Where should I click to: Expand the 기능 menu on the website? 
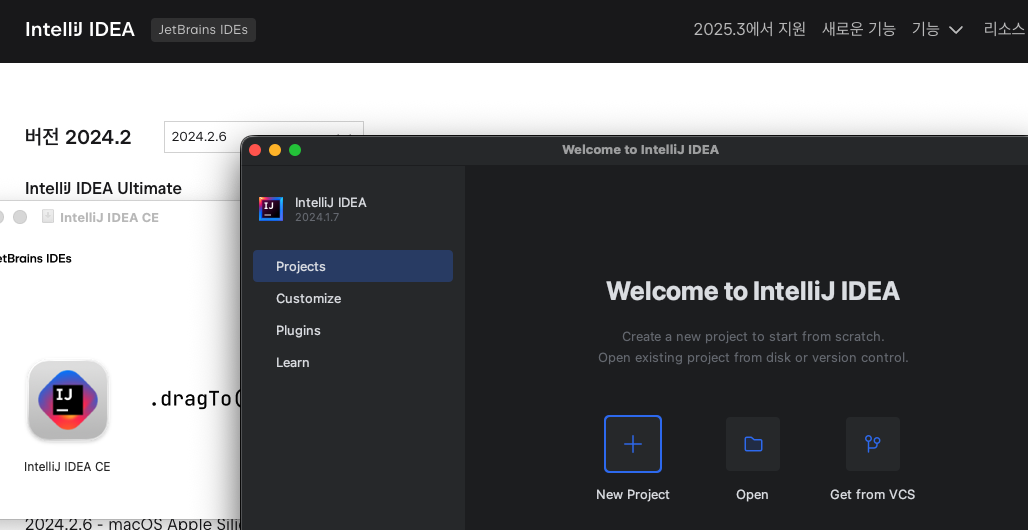937,30
